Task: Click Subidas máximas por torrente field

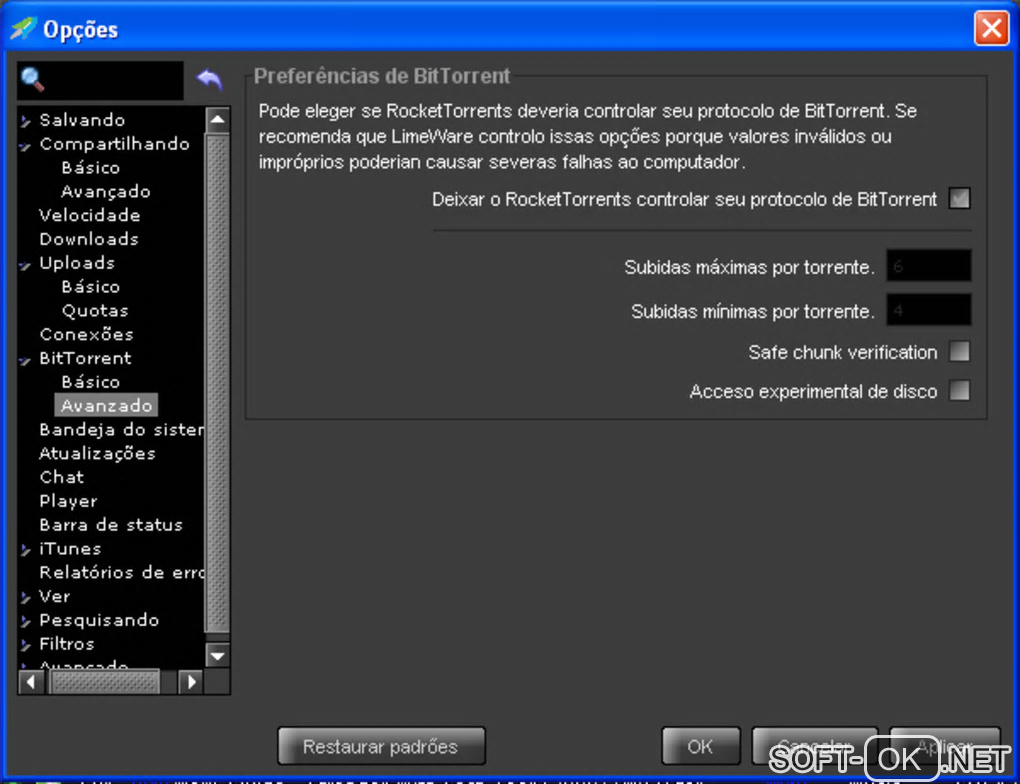Action: coord(928,265)
